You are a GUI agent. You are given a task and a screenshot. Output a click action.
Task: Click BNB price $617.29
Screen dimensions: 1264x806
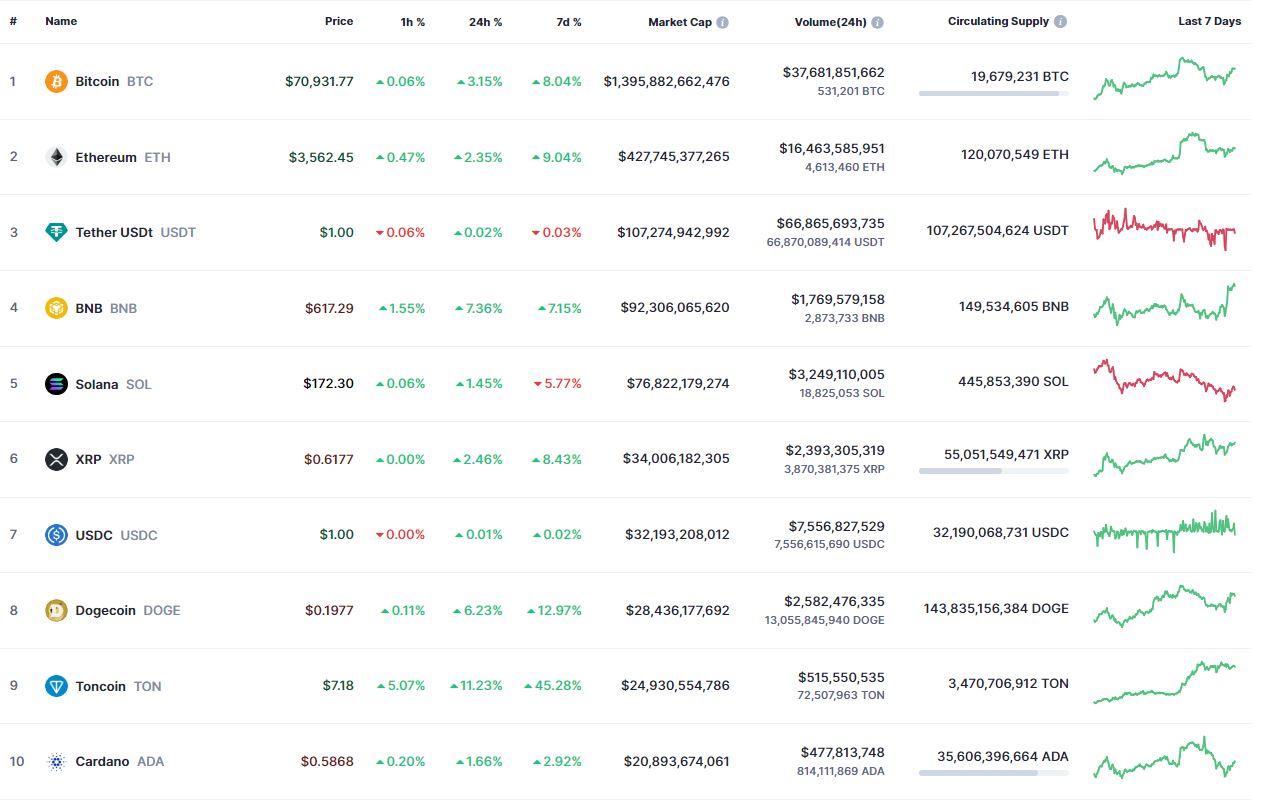tap(329, 308)
